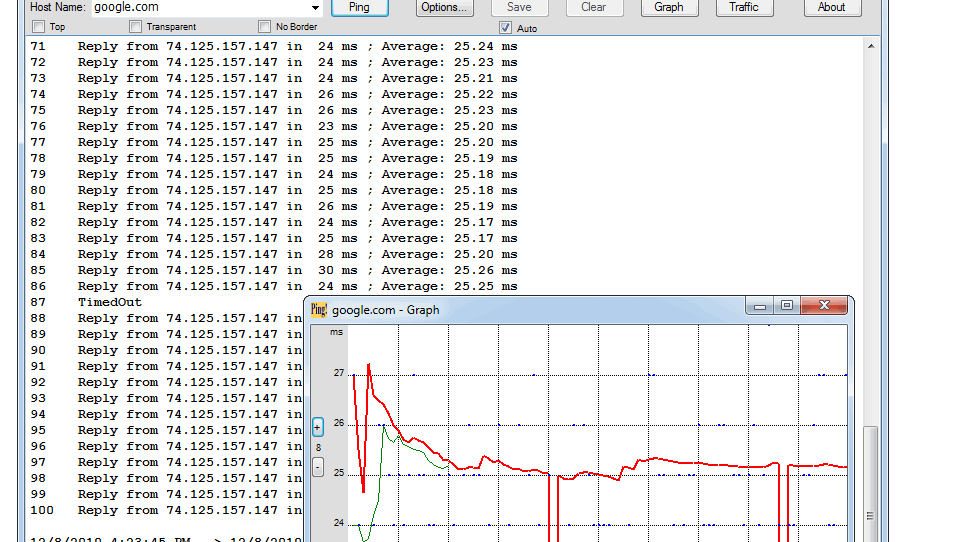Select log line 76 with 23 ms reply
The image size is (963, 542).
tap(274, 126)
